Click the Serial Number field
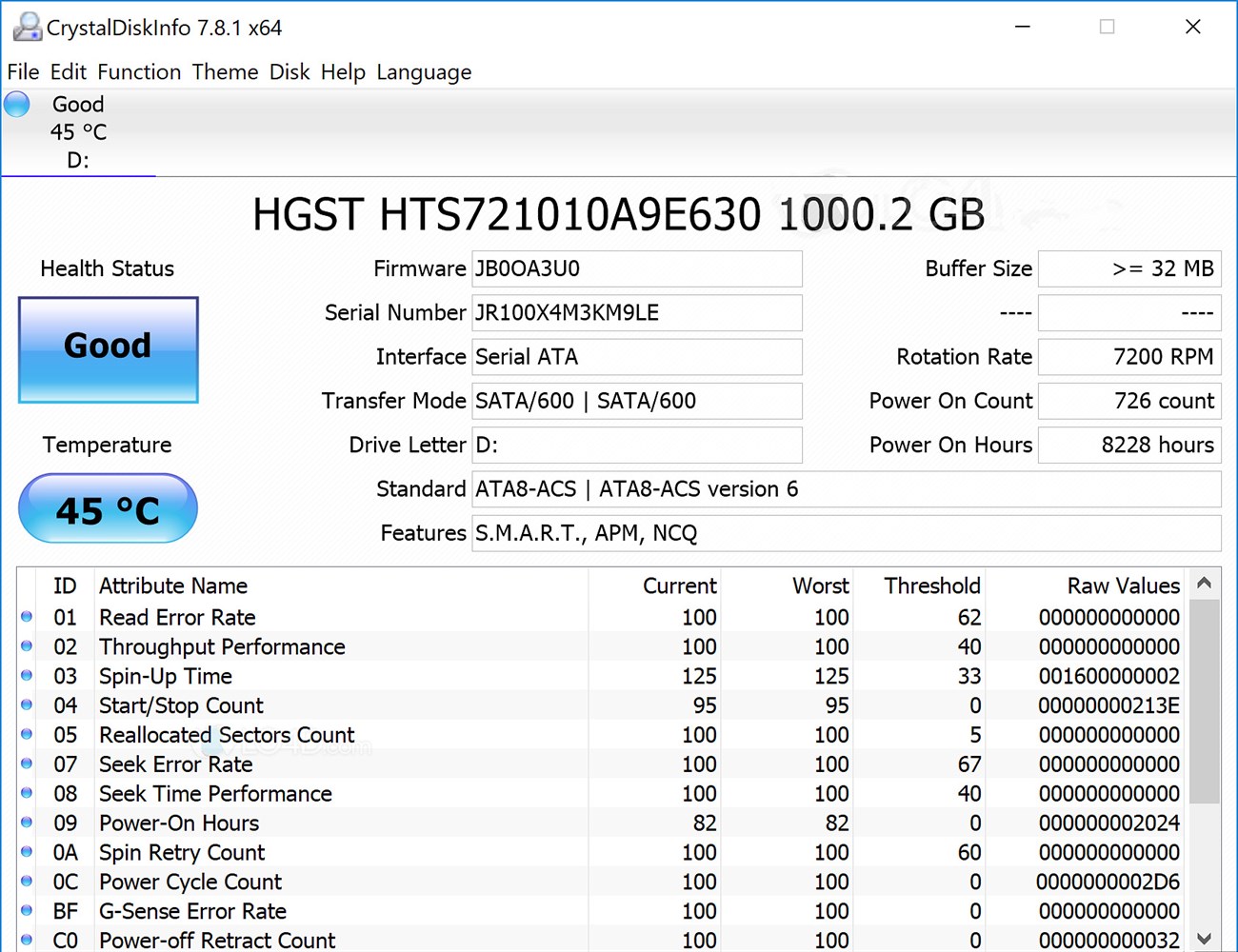1238x952 pixels. coord(636,313)
